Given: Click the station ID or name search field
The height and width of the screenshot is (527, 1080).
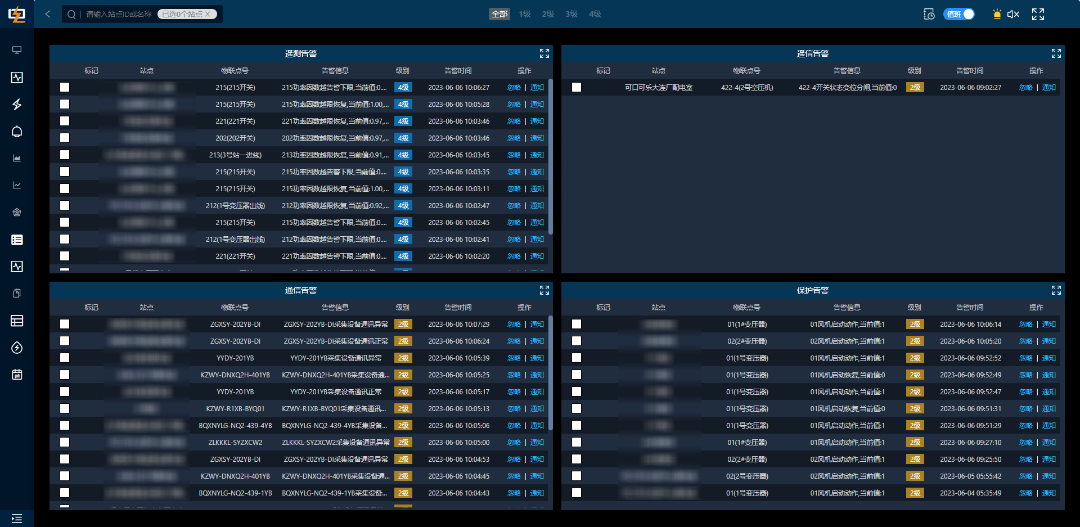Looking at the screenshot, I should 118,14.
